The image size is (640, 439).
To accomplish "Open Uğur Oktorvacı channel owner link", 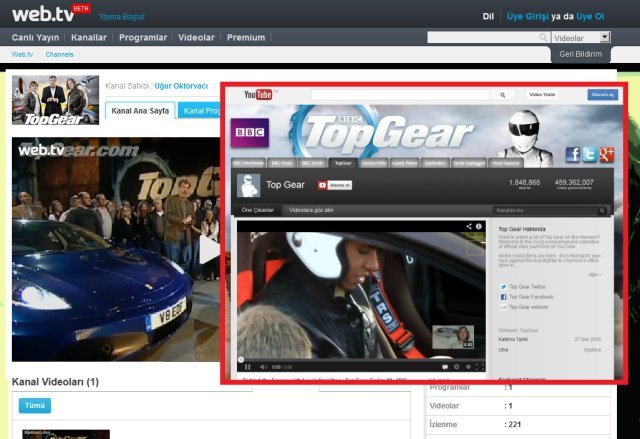I will (181, 86).
